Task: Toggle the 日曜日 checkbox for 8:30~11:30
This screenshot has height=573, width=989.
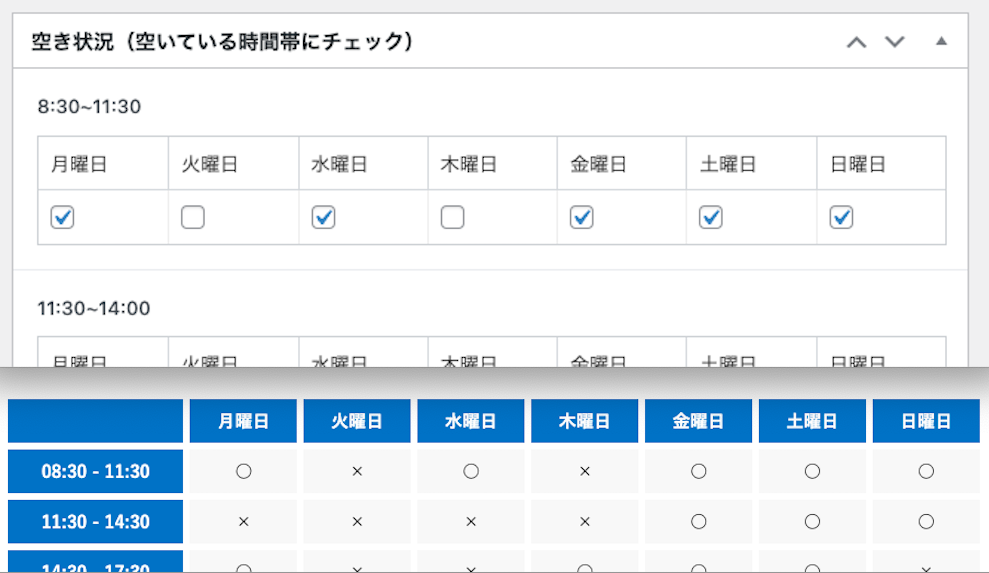Action: click(841, 217)
